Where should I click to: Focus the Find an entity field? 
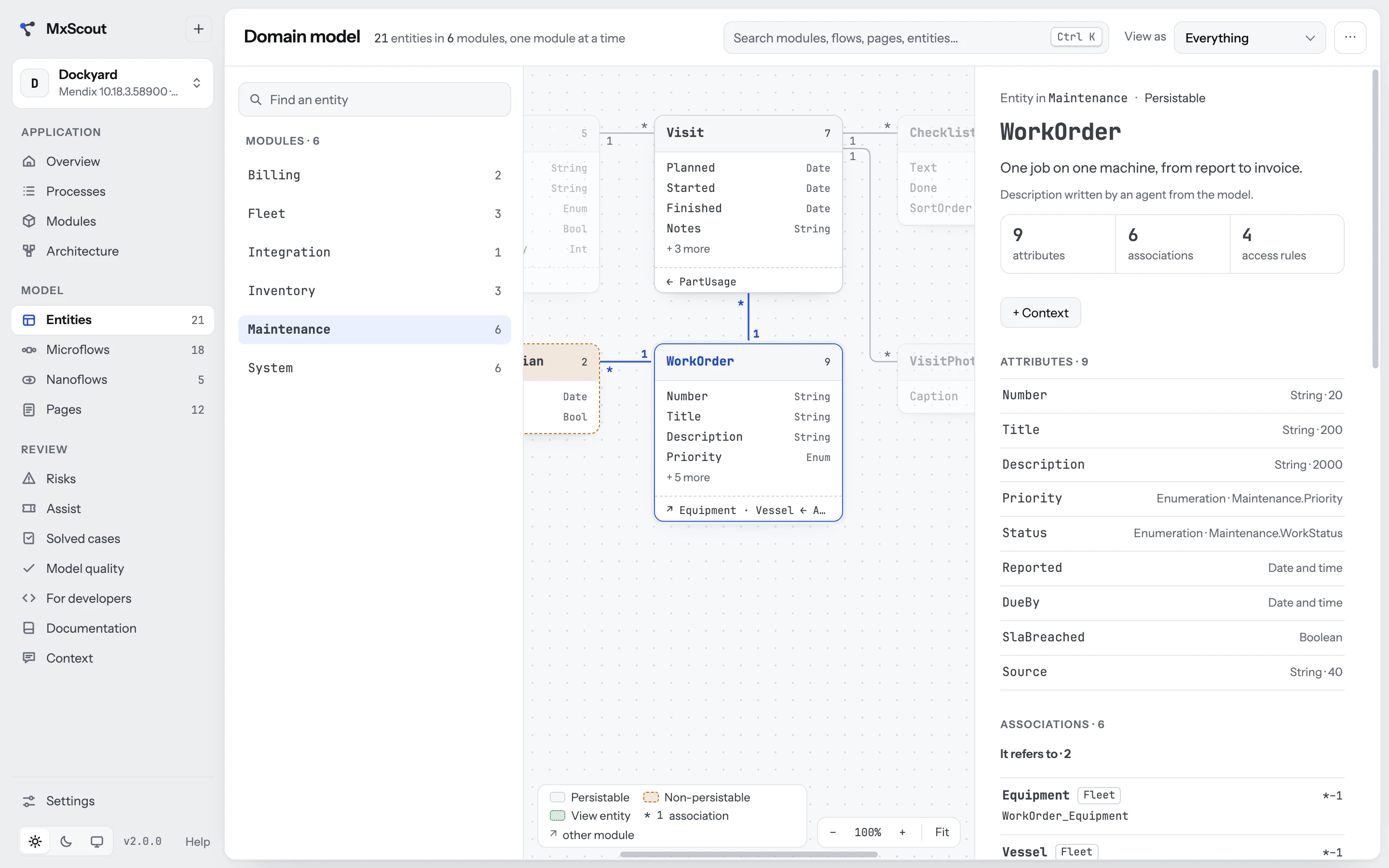(x=374, y=99)
